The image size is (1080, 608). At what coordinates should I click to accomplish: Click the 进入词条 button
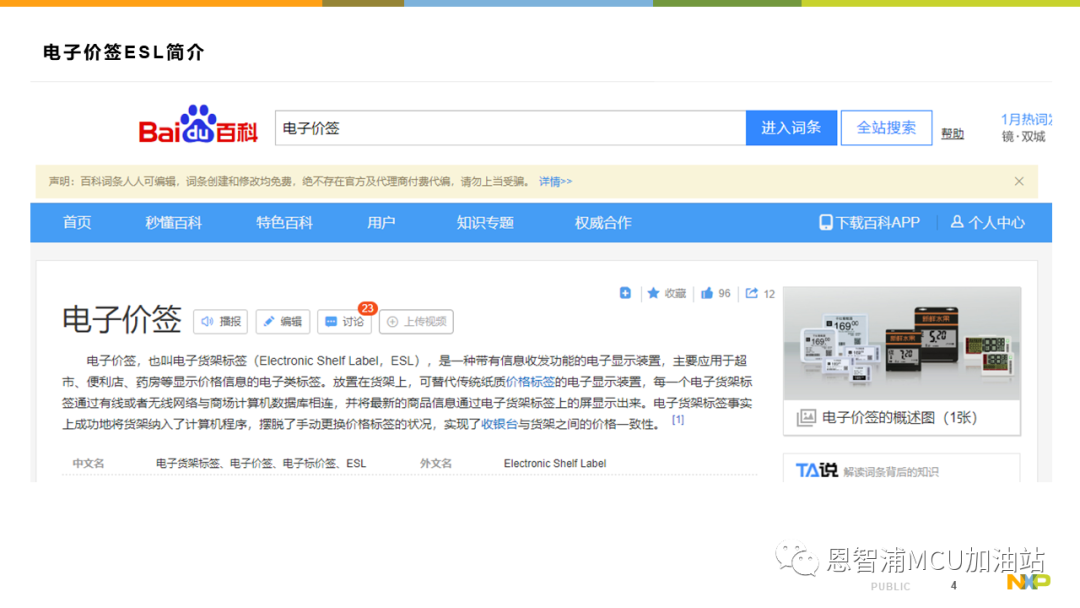791,128
